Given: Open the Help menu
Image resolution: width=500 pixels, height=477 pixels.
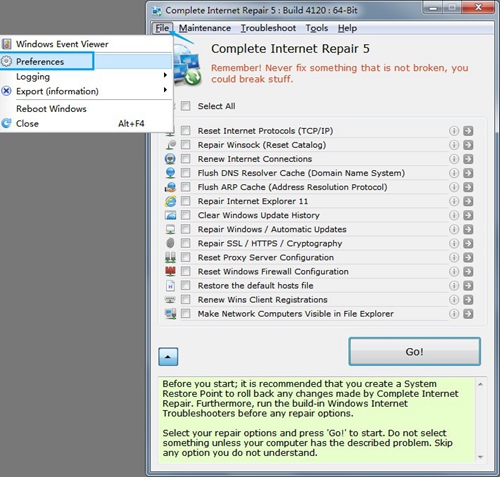Looking at the screenshot, I should (347, 28).
